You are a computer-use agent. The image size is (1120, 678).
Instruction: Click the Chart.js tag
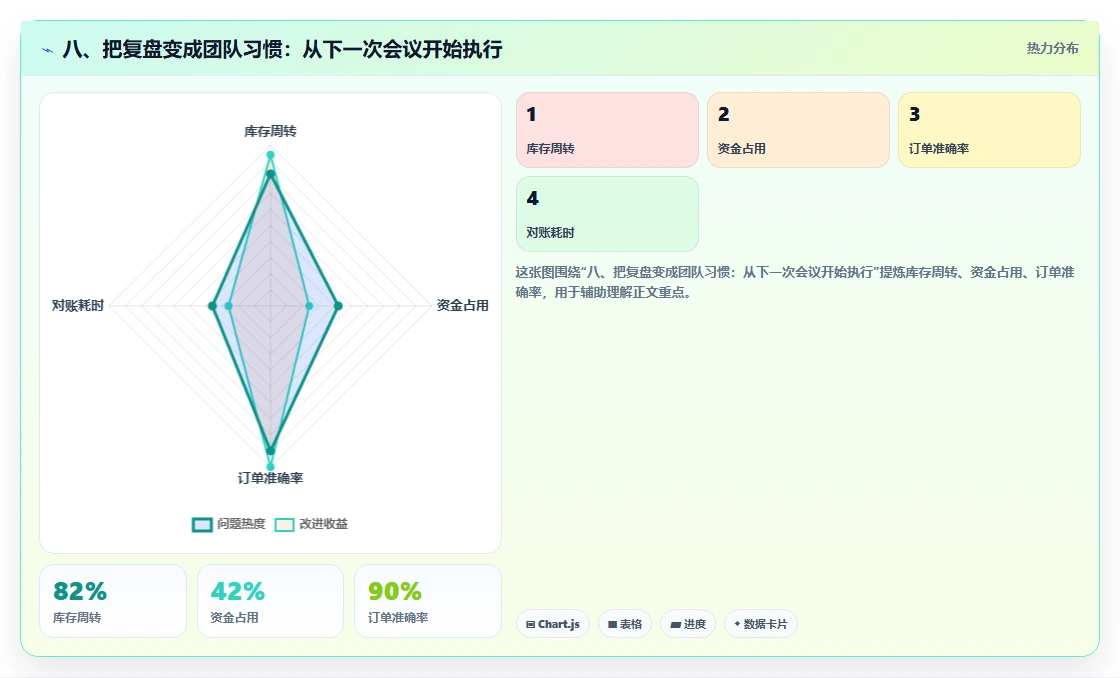tap(553, 624)
